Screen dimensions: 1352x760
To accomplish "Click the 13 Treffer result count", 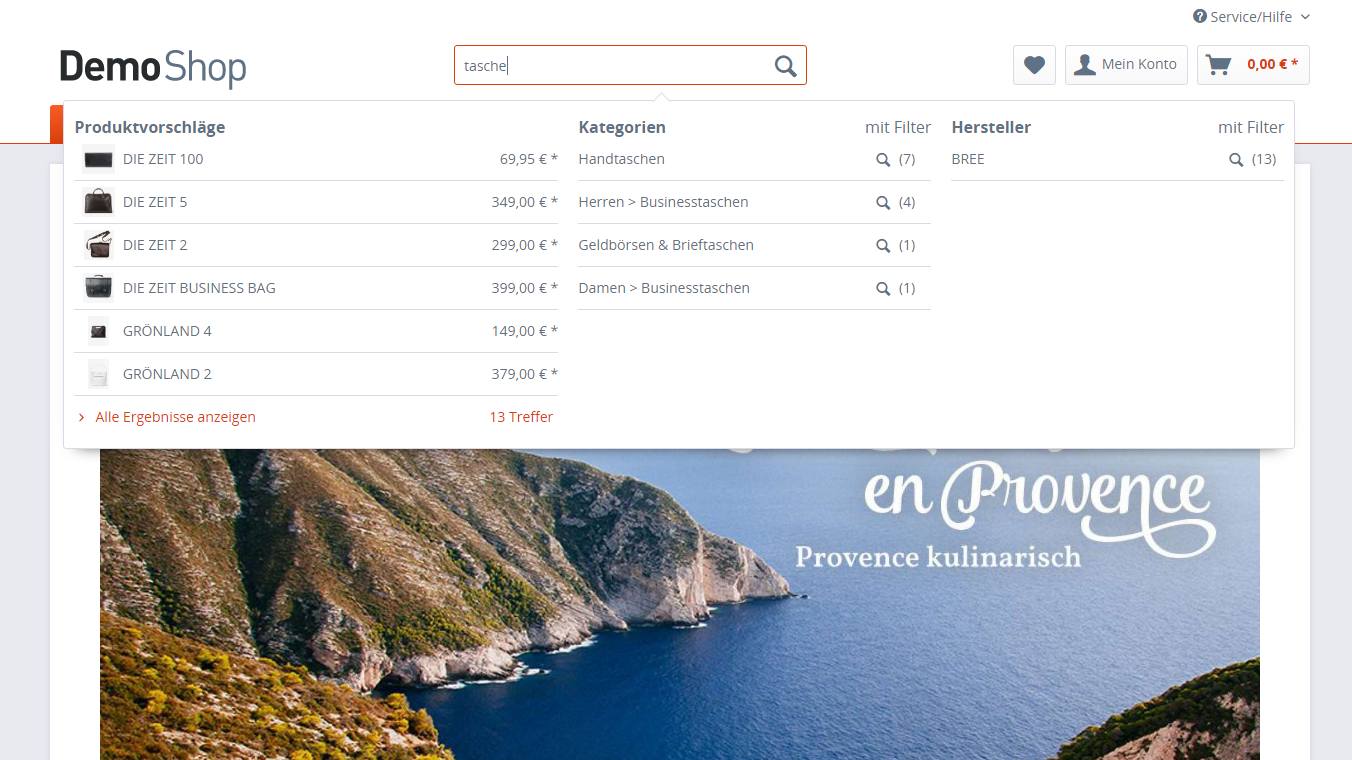I will (521, 417).
